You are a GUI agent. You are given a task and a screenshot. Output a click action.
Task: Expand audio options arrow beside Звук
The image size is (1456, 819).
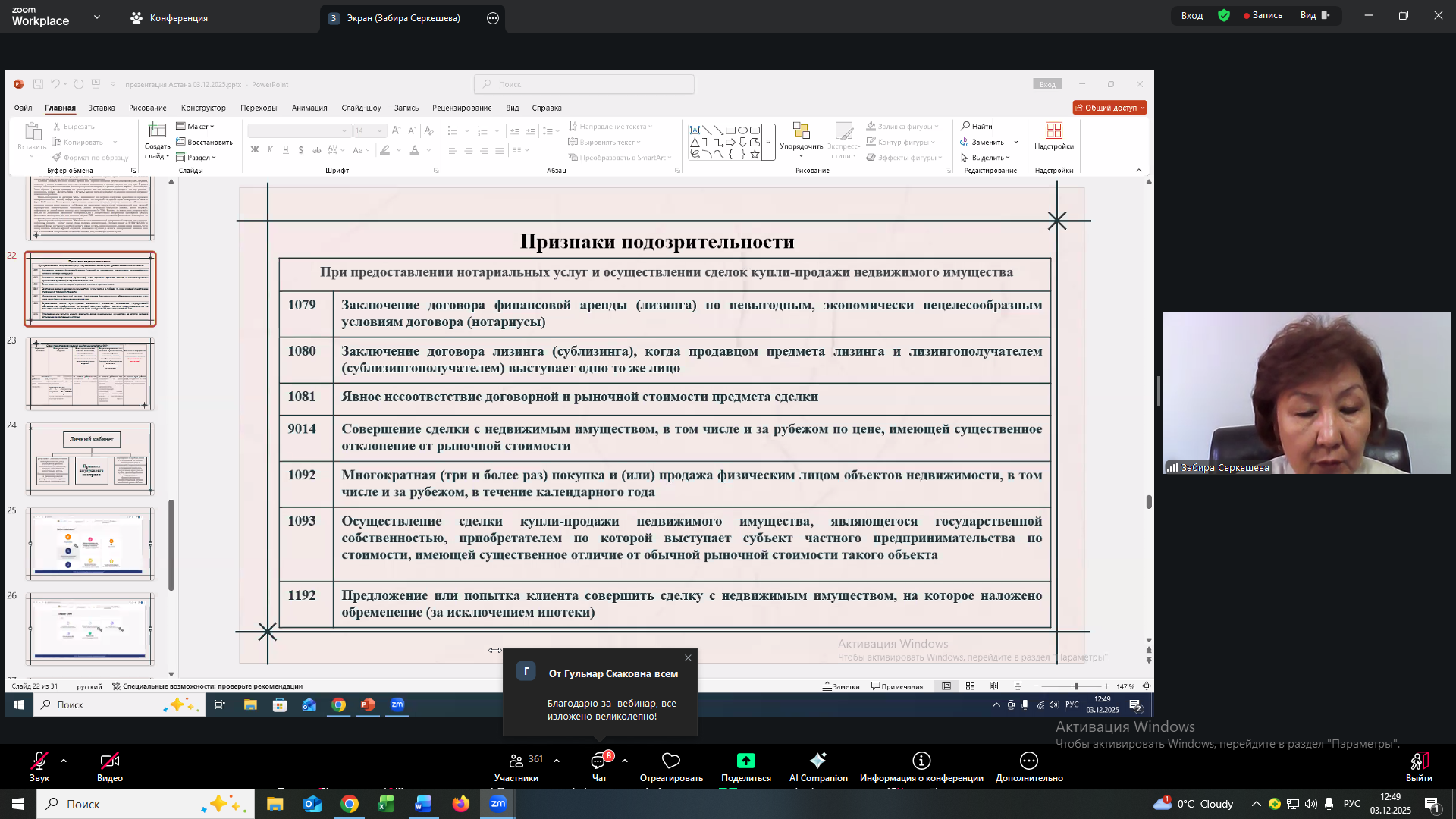[x=64, y=760]
